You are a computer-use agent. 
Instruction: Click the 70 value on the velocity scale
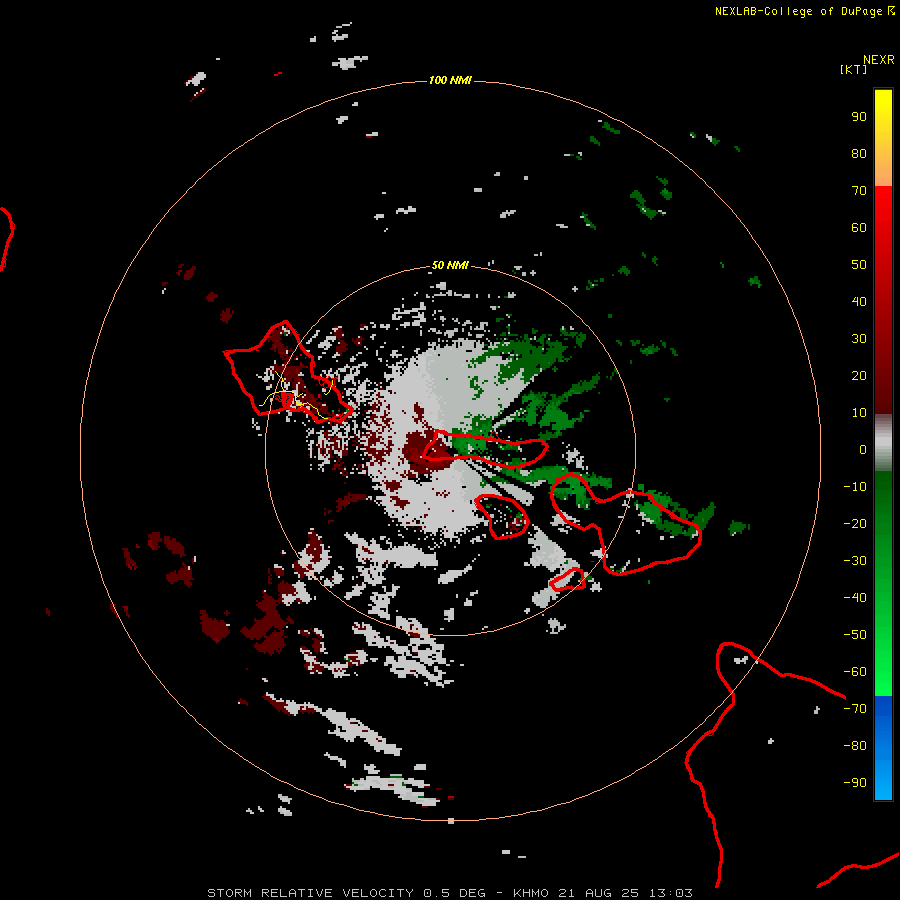pos(859,191)
